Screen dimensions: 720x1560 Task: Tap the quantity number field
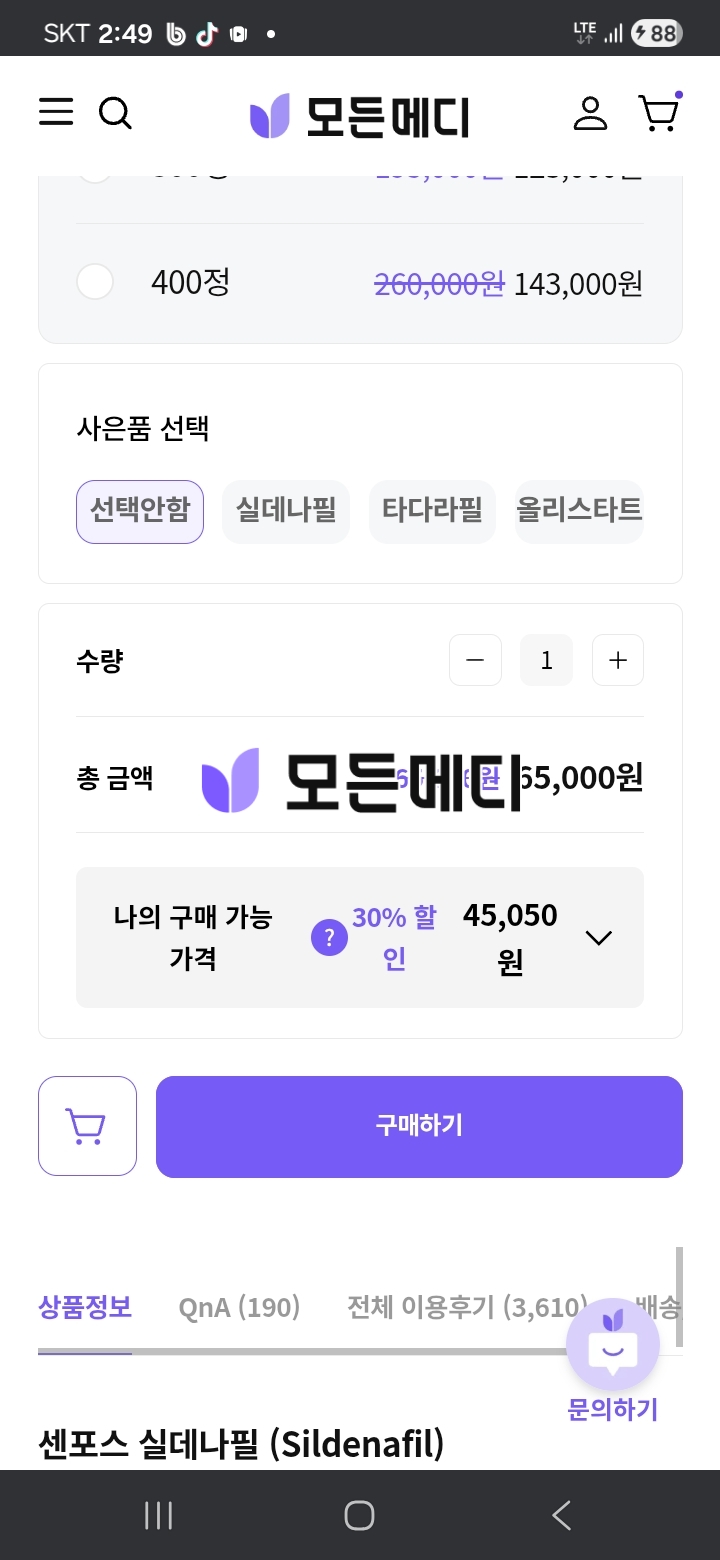click(546, 660)
